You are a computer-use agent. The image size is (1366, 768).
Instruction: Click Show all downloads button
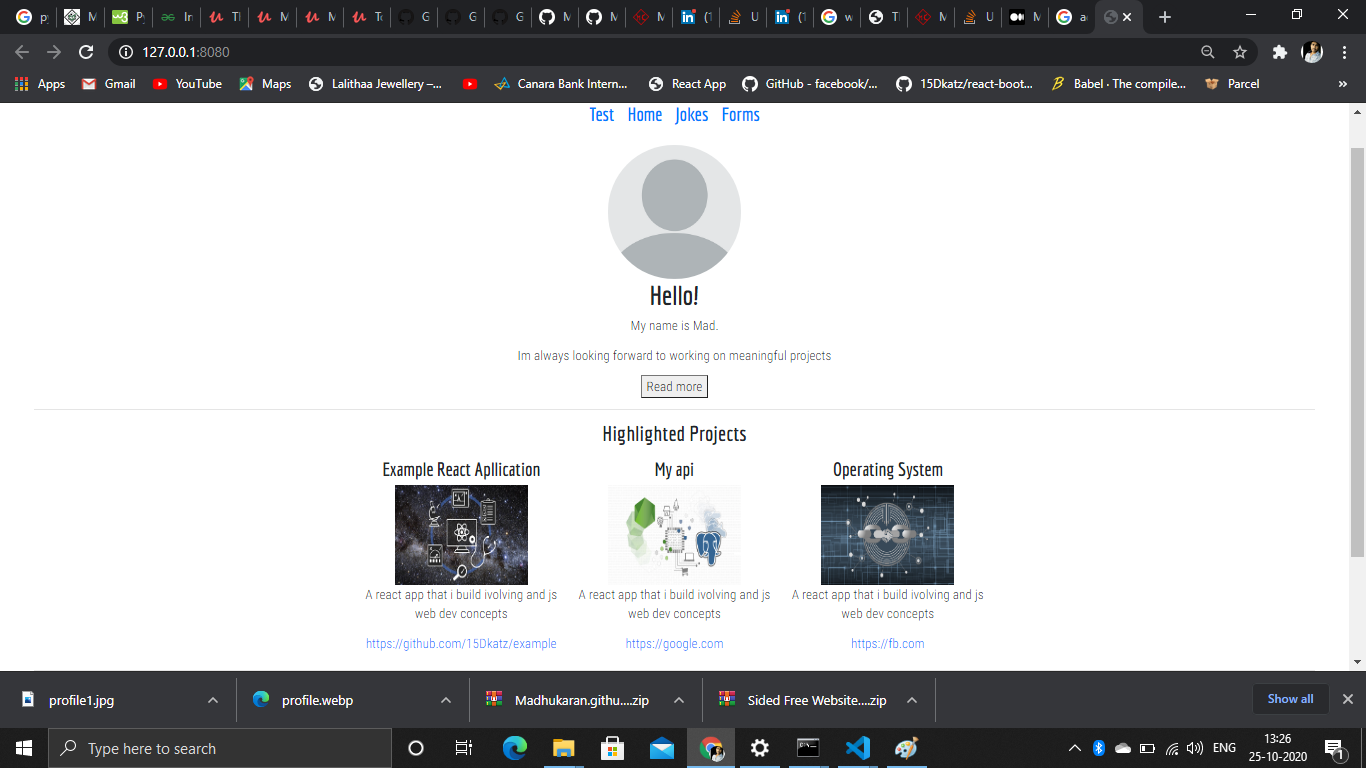pyautogui.click(x=1290, y=699)
